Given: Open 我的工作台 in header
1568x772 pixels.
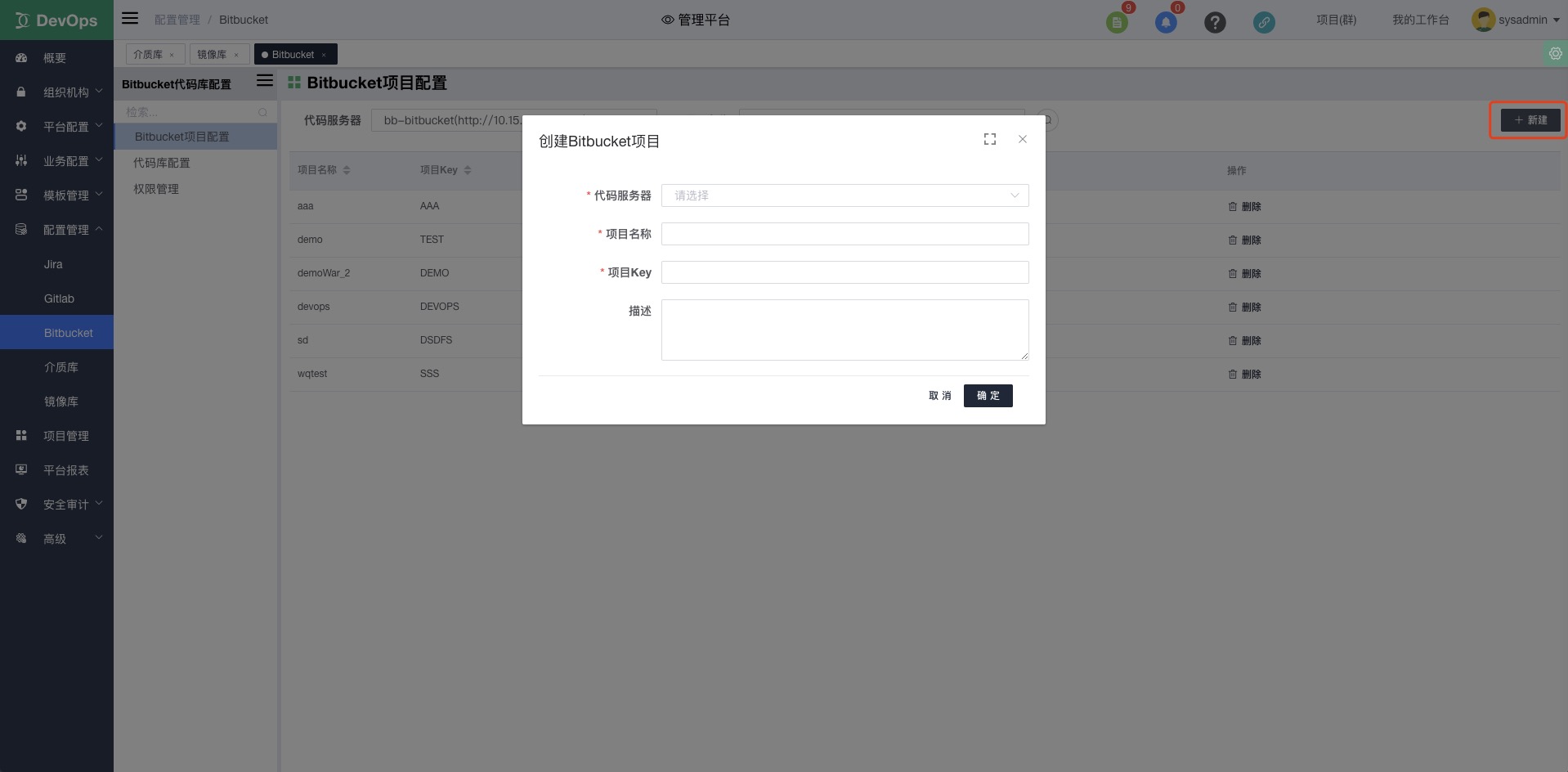Looking at the screenshot, I should (1421, 20).
